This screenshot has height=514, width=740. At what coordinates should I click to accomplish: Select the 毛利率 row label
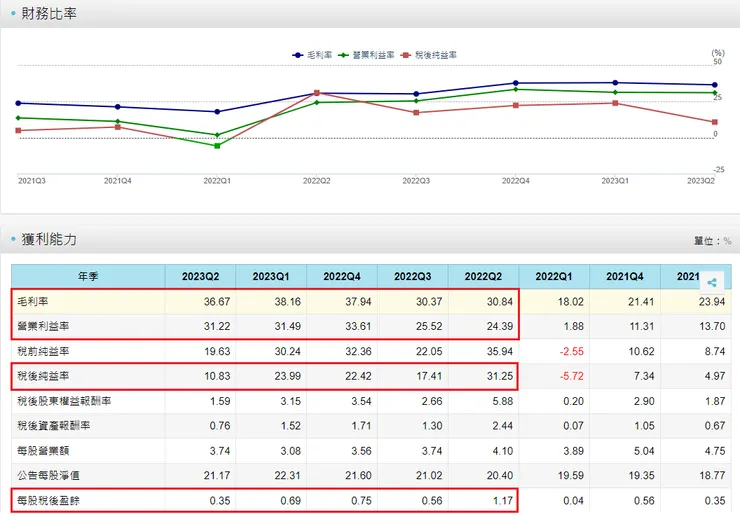pyautogui.click(x=35, y=301)
